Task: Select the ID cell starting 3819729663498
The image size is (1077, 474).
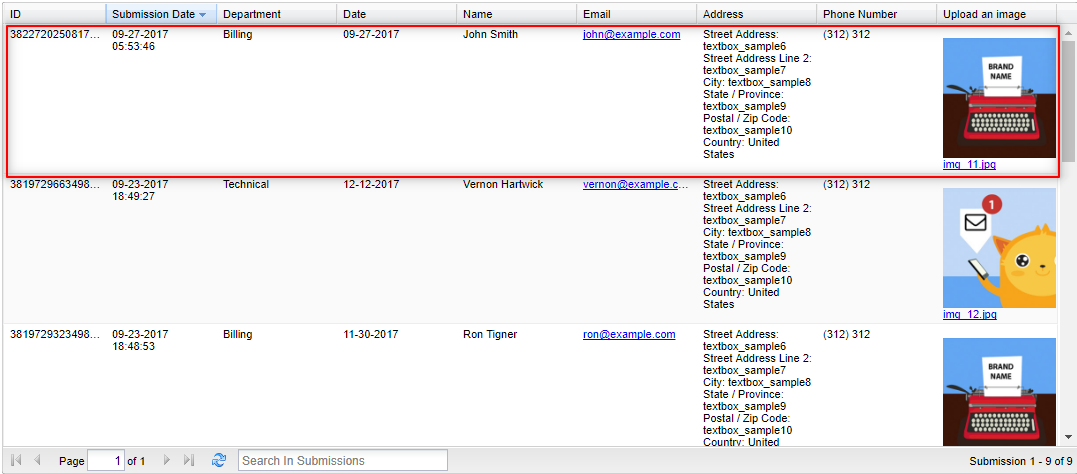Action: [x=54, y=184]
